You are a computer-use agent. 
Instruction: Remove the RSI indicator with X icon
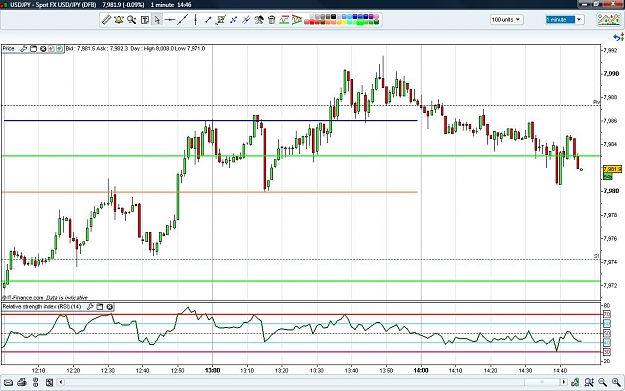[x=110, y=307]
